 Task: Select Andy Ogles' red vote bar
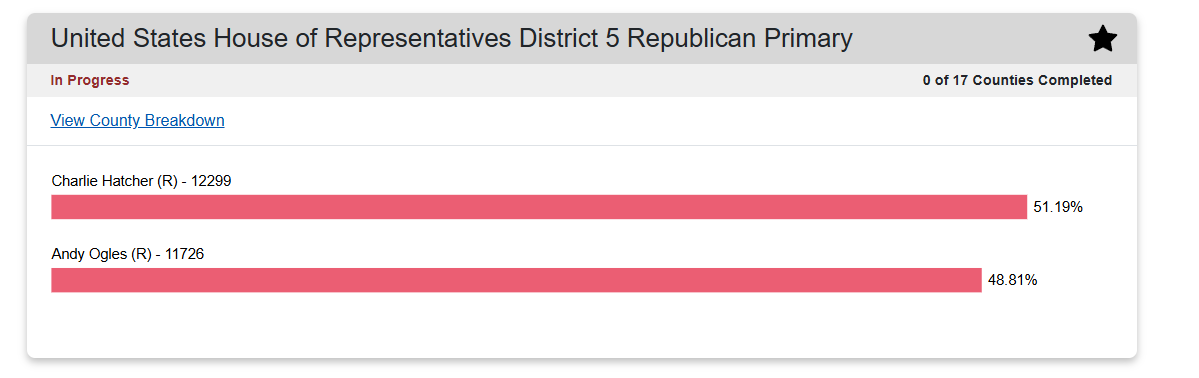pos(516,280)
